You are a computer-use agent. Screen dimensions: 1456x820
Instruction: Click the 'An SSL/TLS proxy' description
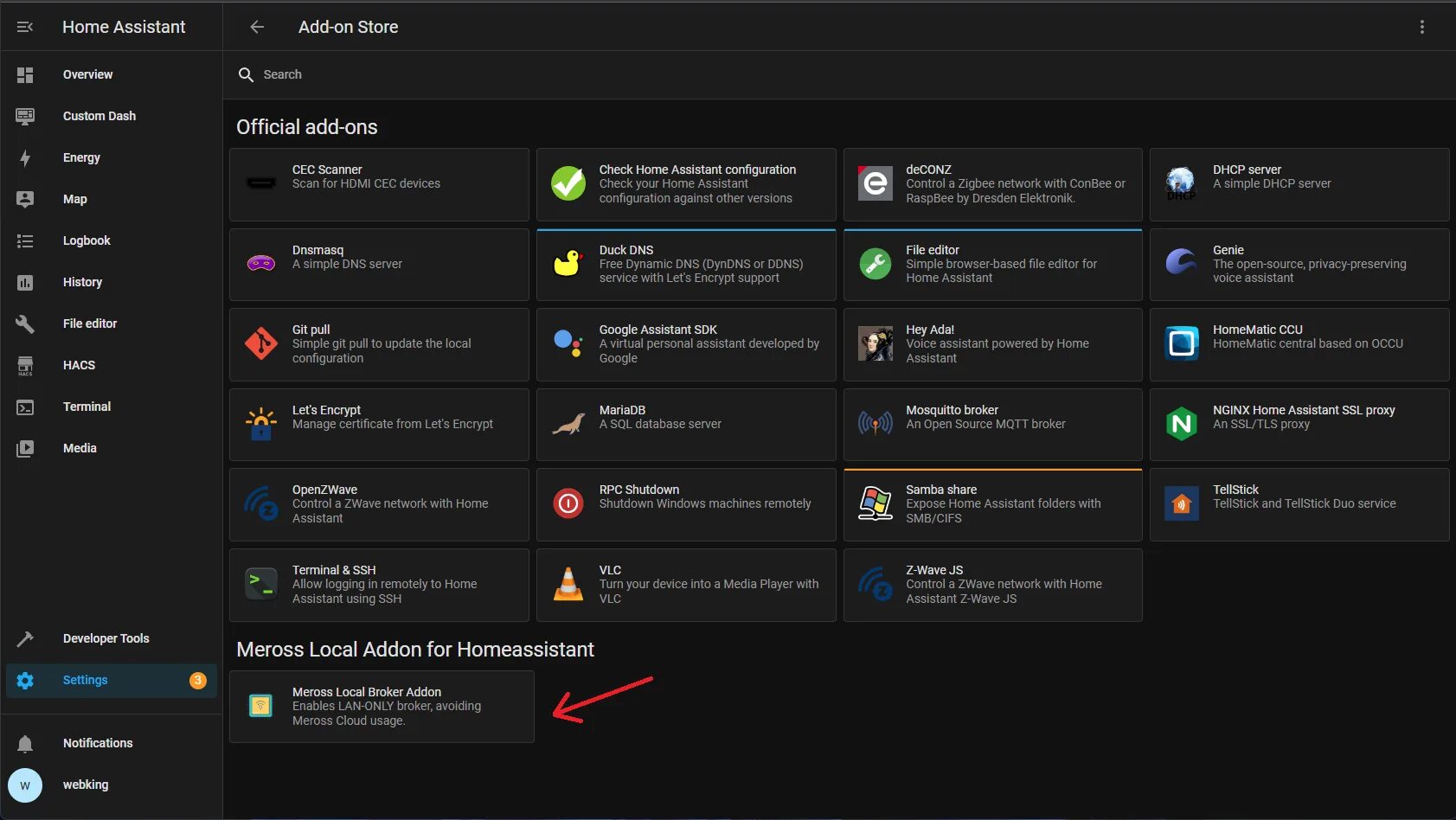[1261, 424]
